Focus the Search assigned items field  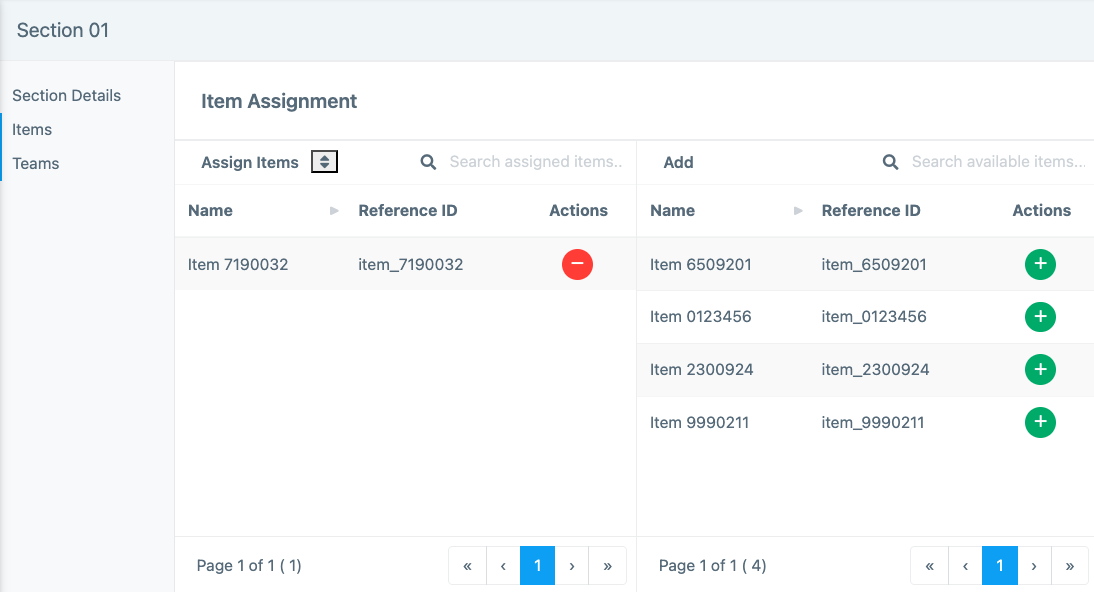coord(535,162)
